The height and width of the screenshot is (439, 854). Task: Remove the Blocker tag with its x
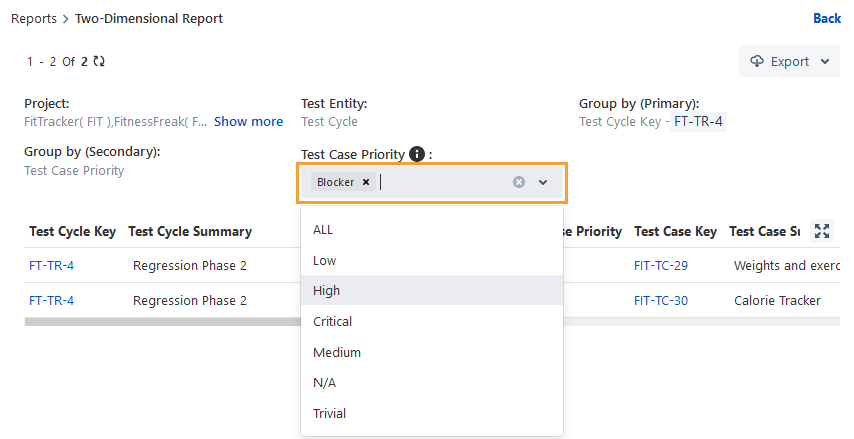pos(366,182)
